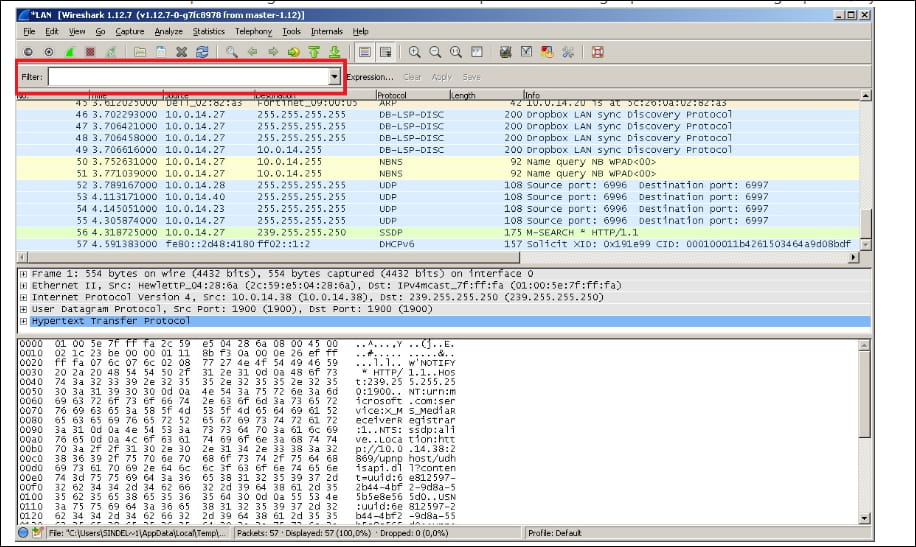Screen dimensions: 916x547
Task: Go back in packet history arrow
Action: (x=252, y=52)
